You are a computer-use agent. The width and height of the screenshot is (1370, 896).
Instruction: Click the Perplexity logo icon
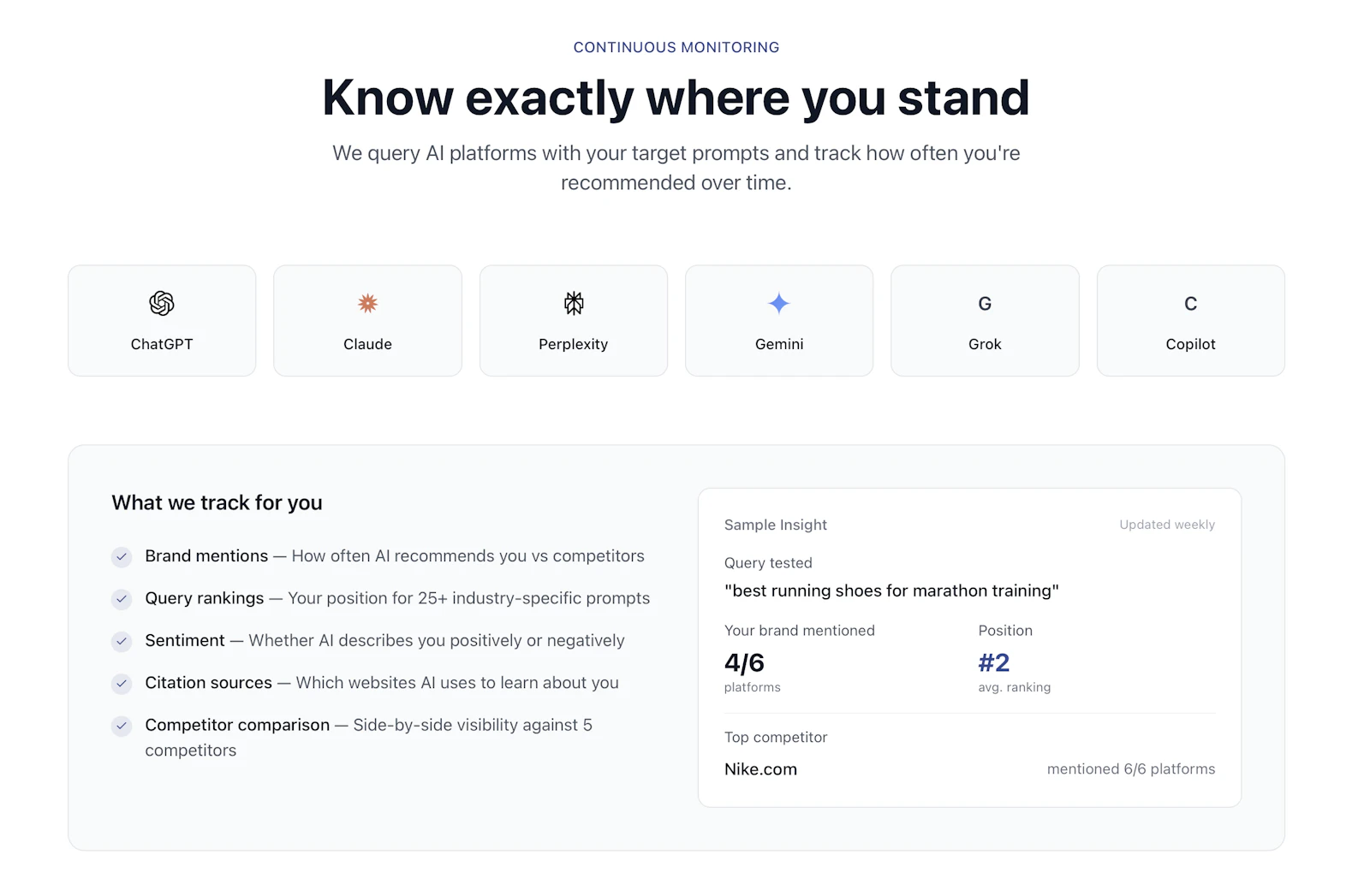573,303
